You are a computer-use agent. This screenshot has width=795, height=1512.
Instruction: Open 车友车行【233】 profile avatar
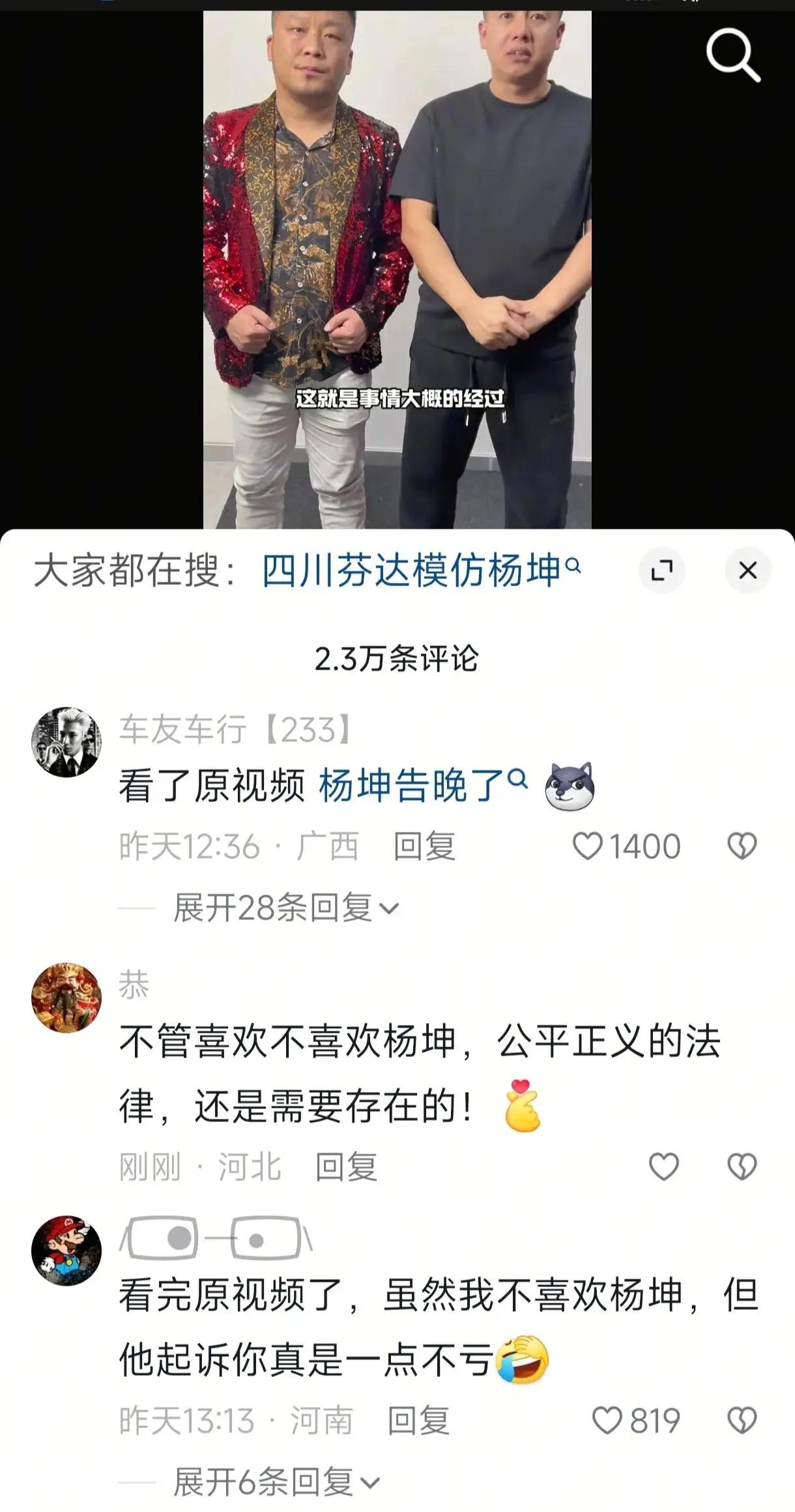pyautogui.click(x=66, y=742)
